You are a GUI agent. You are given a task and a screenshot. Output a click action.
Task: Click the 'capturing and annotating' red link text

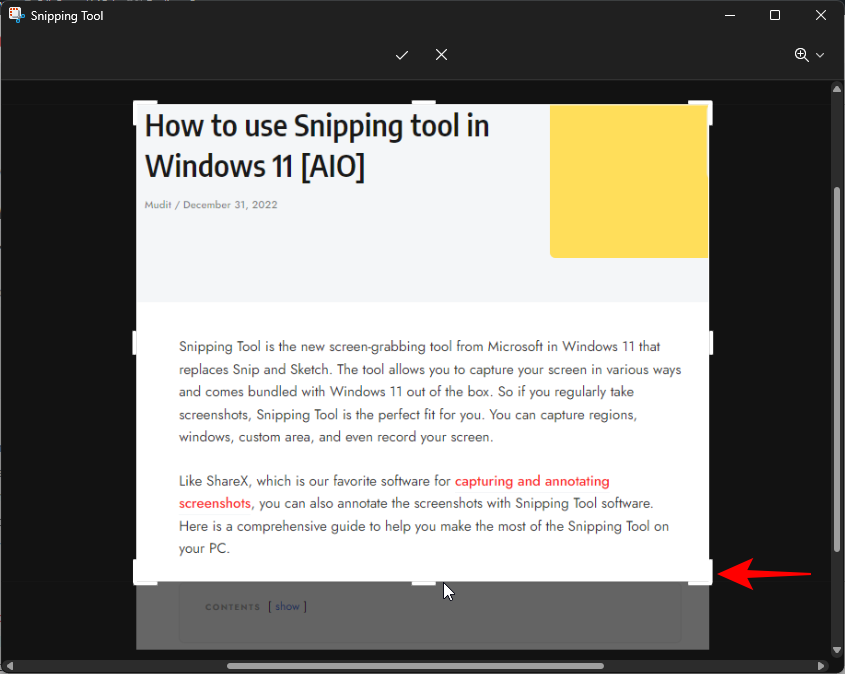coord(532,481)
